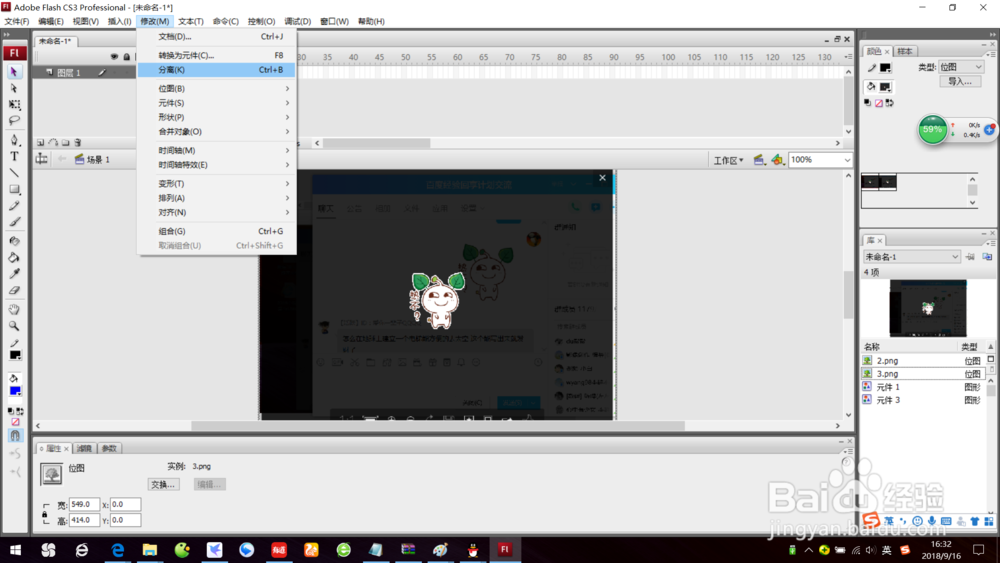Screen dimensions: 1000x563
Task: Select the Ink Bottle tool
Action: pyautogui.click(x=14, y=241)
